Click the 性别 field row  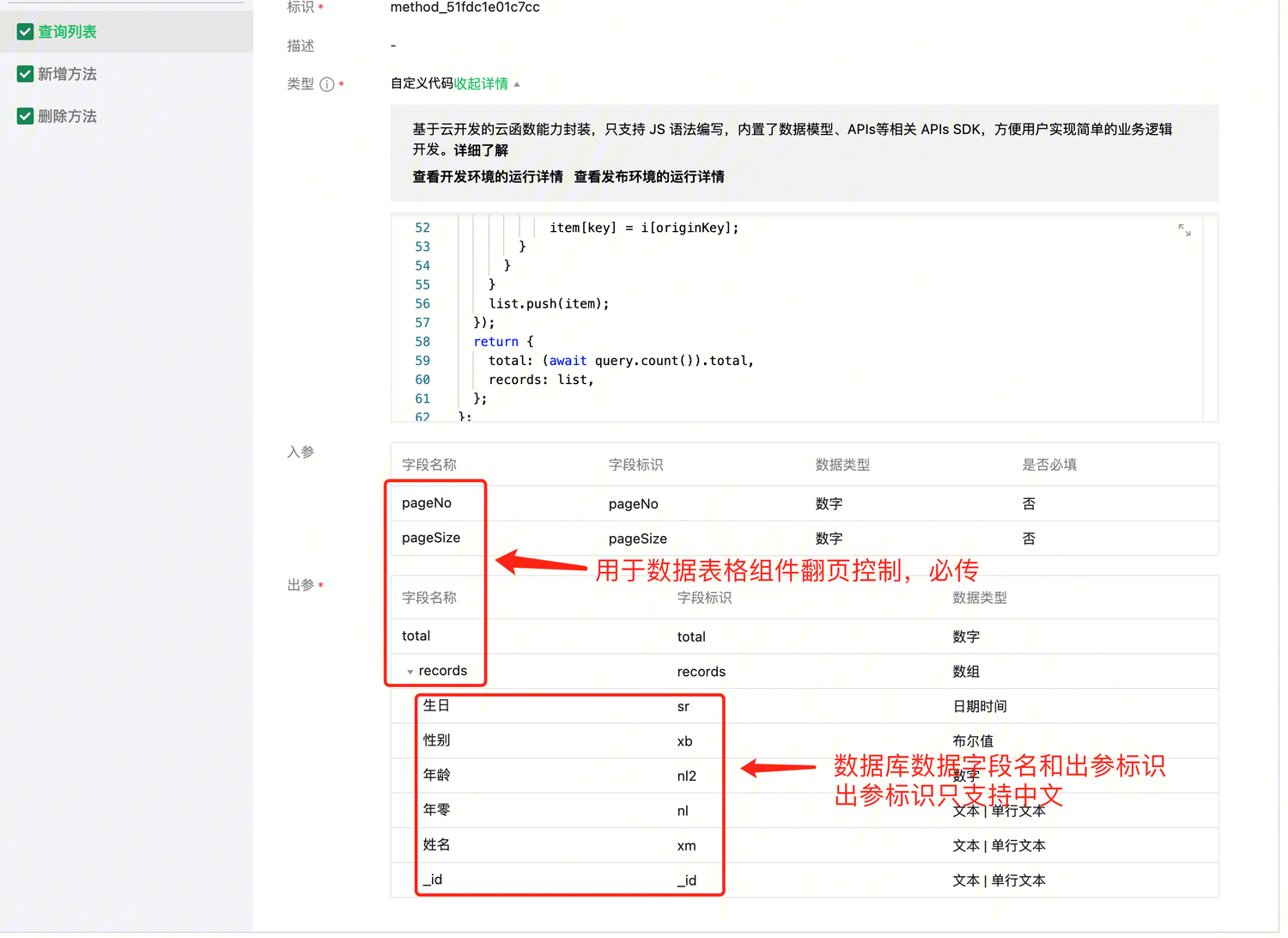[805, 740]
